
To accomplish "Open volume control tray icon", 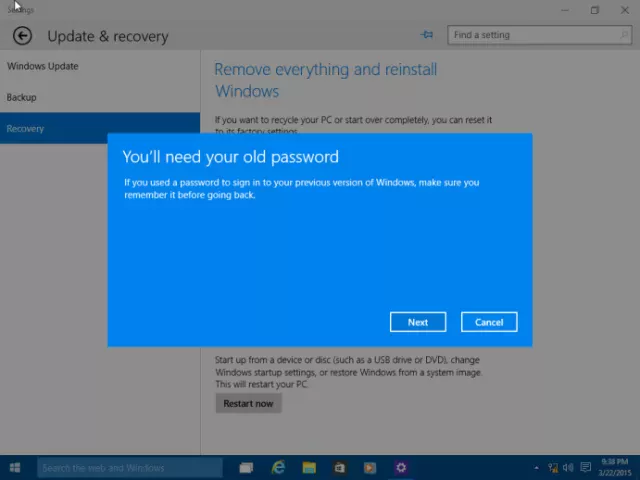I will (568, 468).
